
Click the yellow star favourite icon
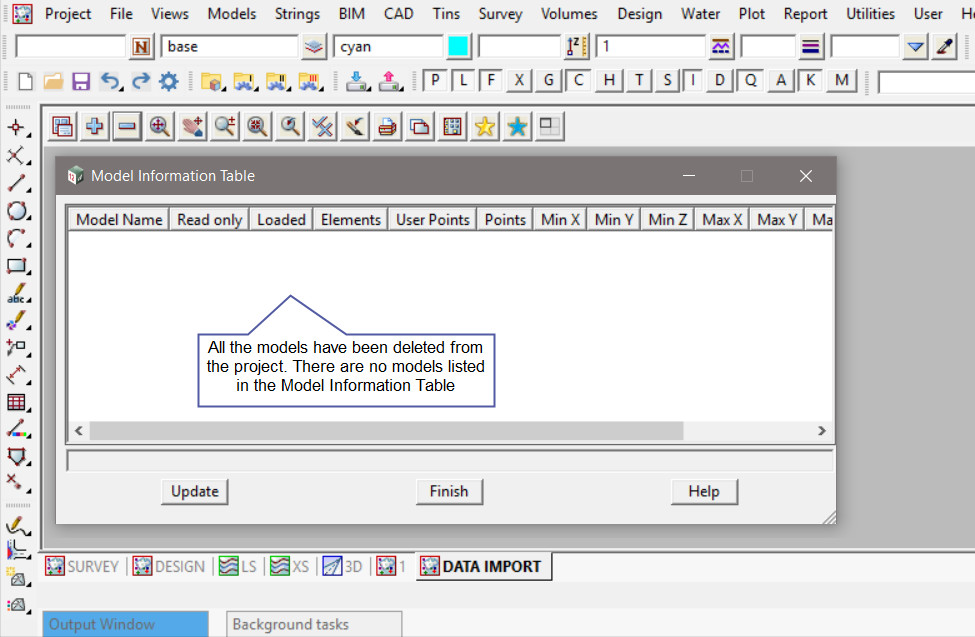pyautogui.click(x=484, y=127)
